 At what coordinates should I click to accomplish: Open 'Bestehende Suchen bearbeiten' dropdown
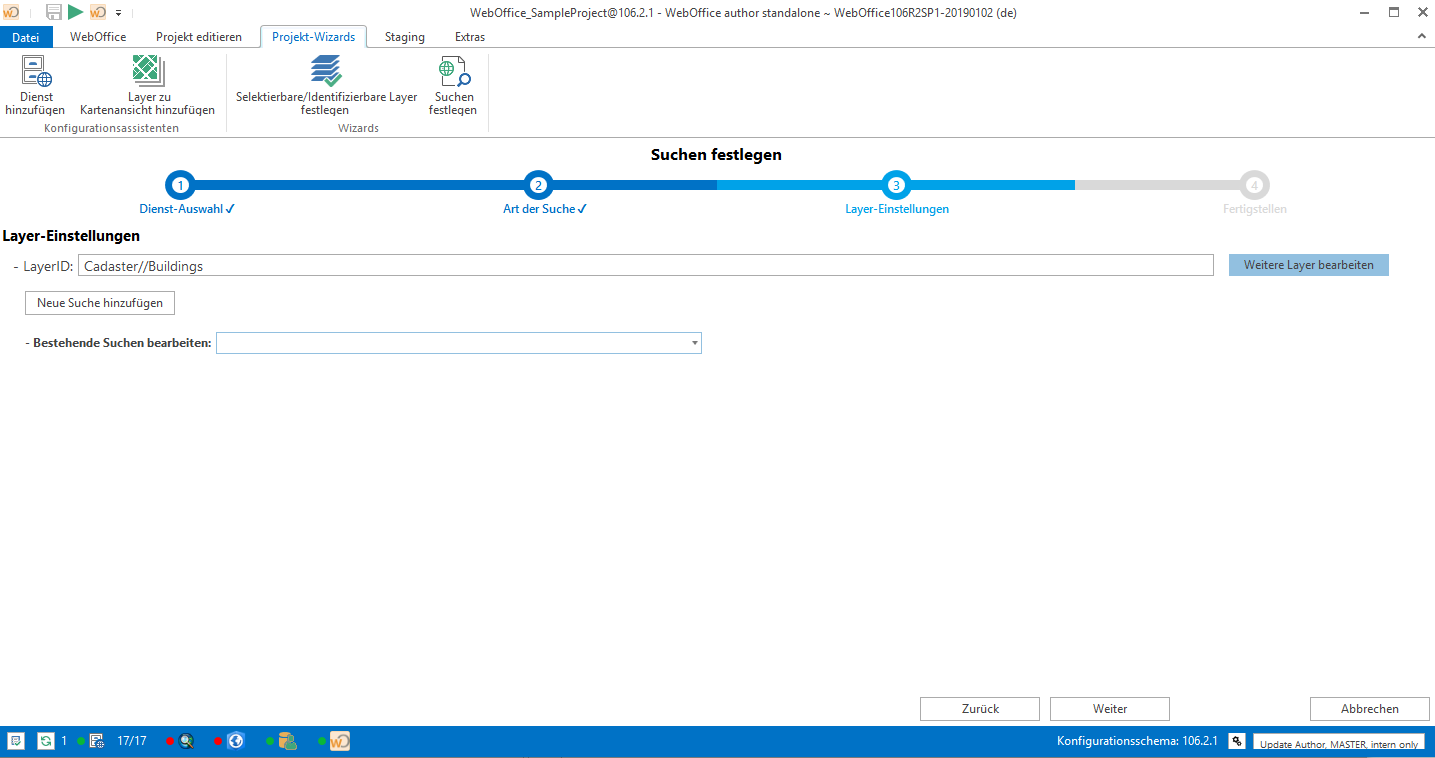(x=693, y=342)
